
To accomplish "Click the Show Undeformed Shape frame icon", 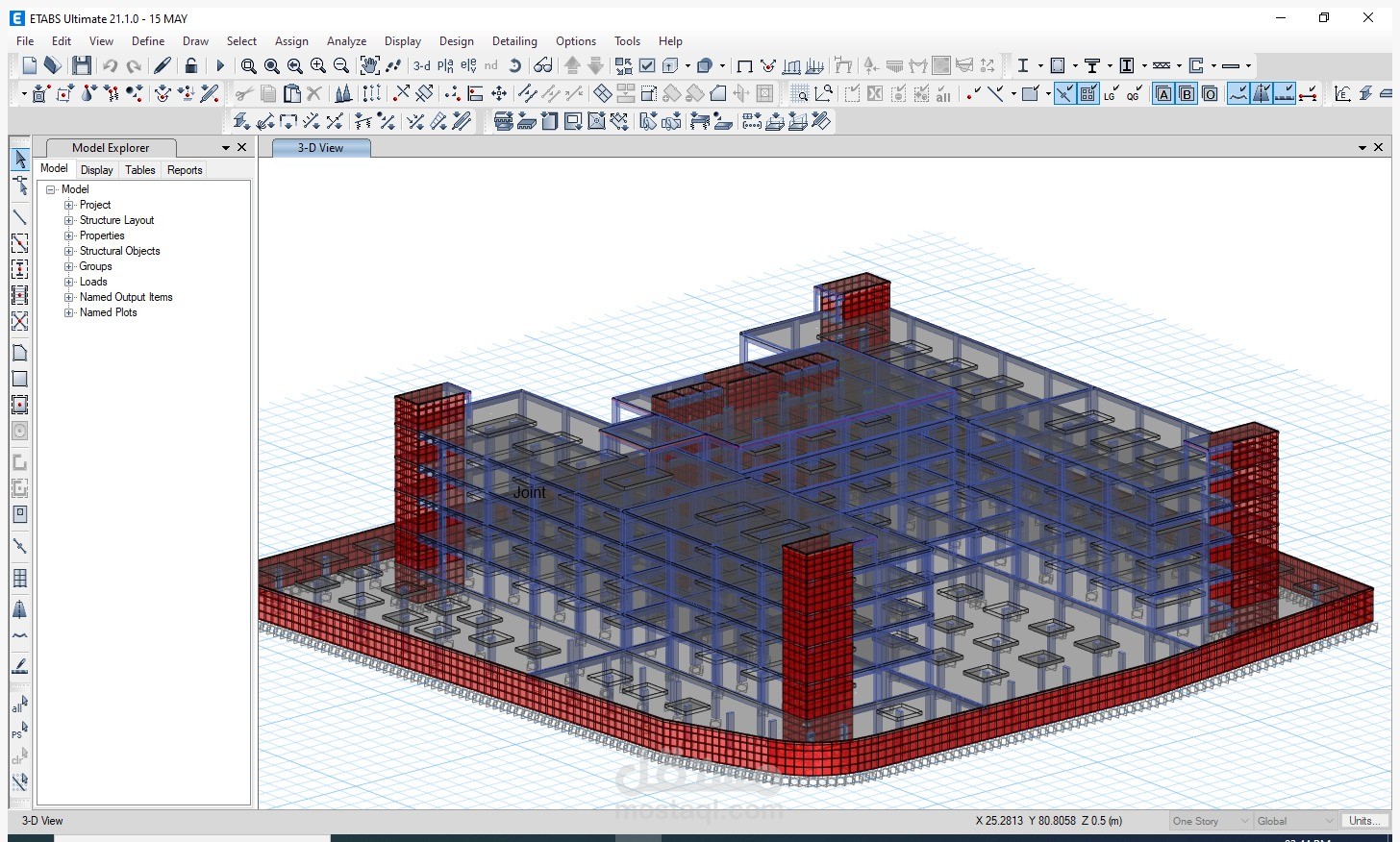I will (744, 65).
